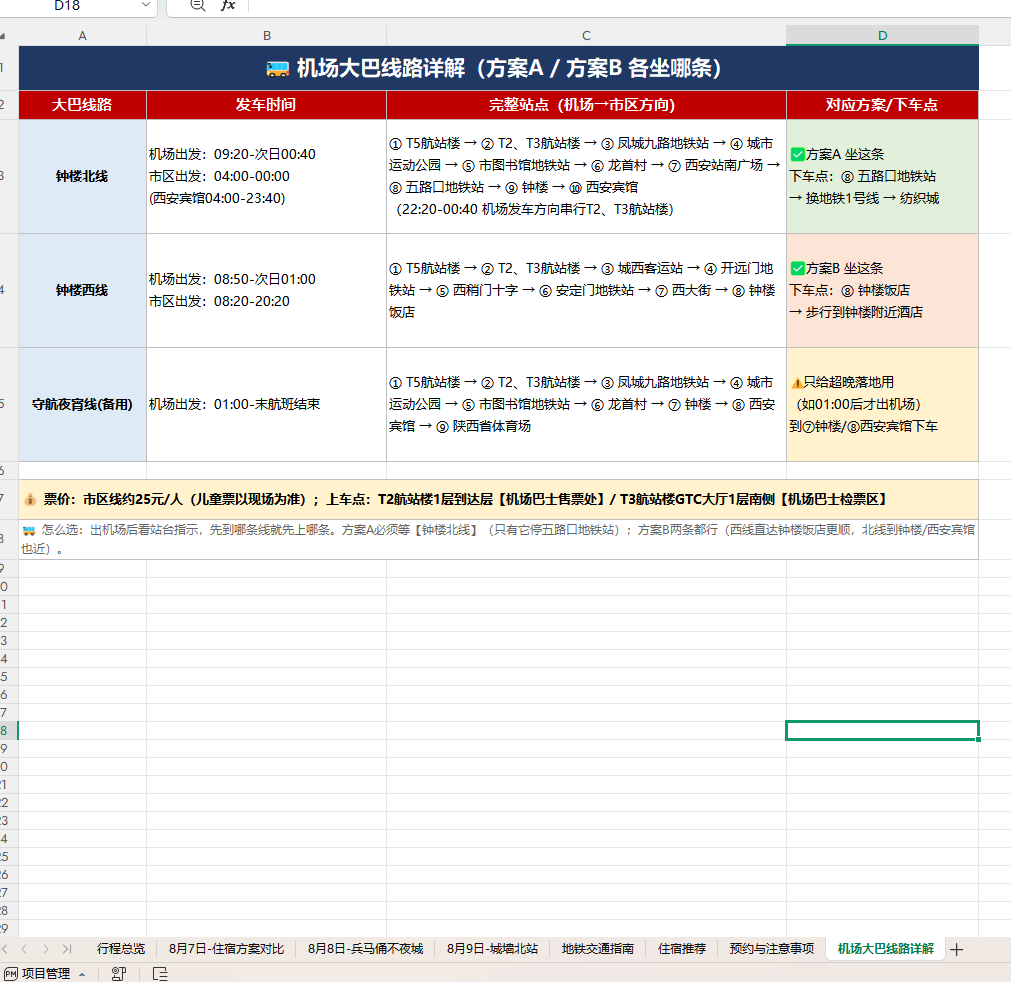Click the D18 Name Box field

67,6
